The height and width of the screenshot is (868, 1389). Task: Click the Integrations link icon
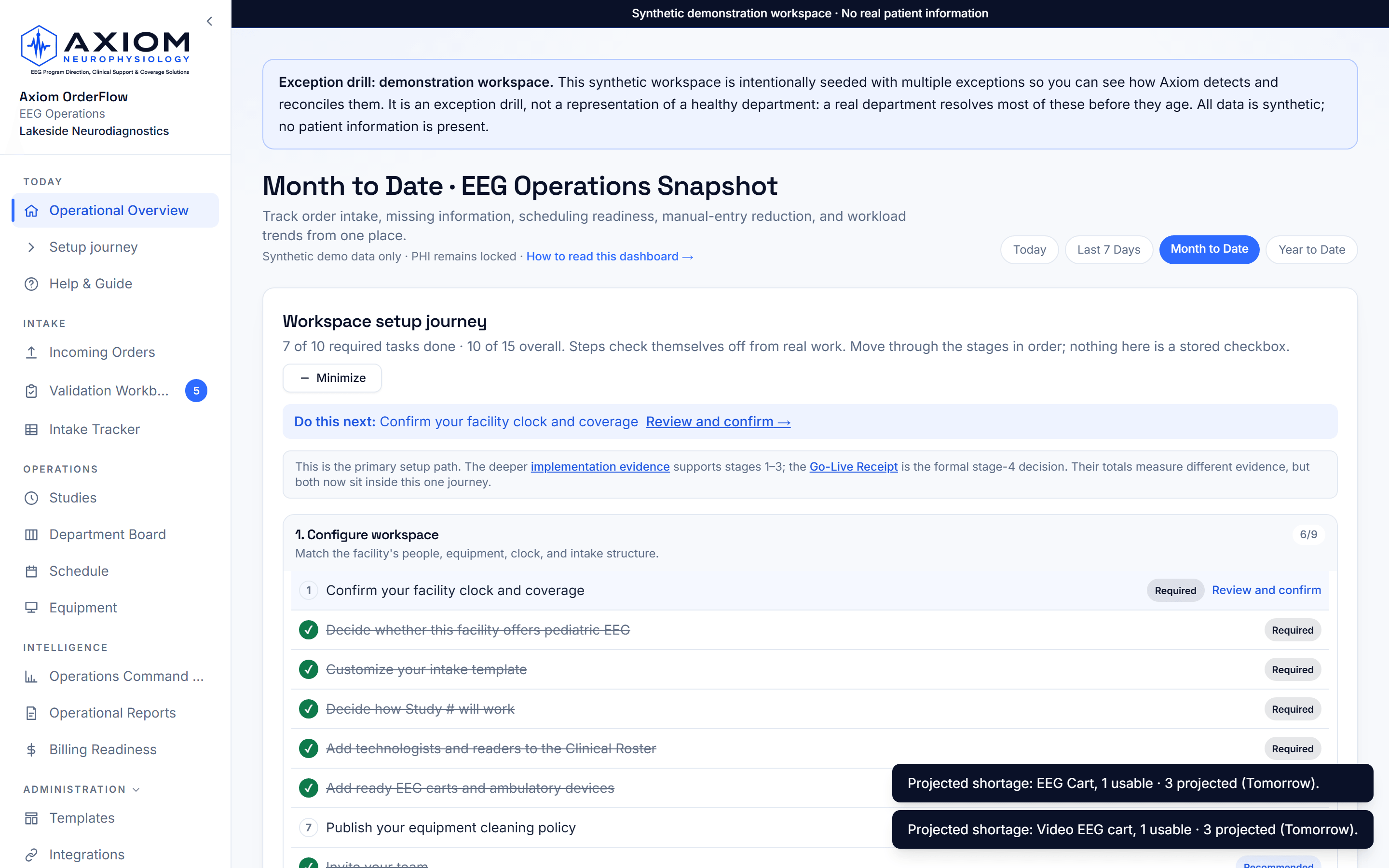(x=31, y=855)
